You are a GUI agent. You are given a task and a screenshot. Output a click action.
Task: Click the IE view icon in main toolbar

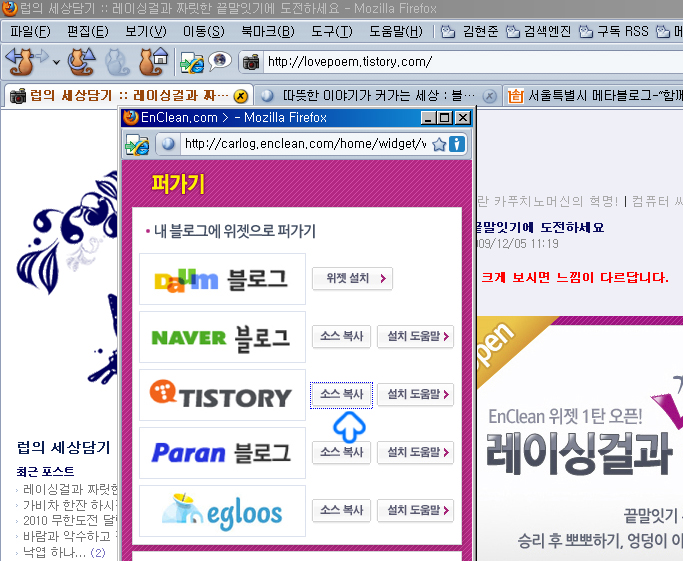click(192, 62)
